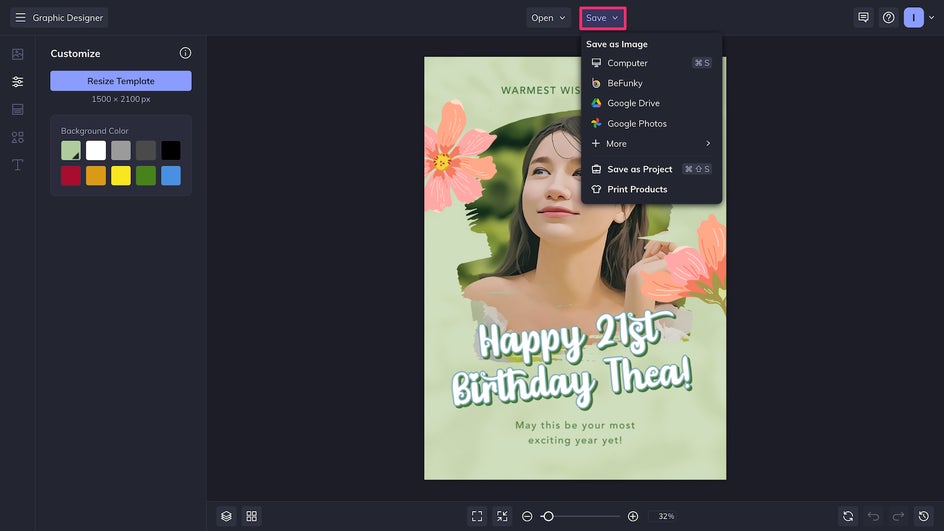Select the white background swatch
The height and width of the screenshot is (531, 944).
[x=96, y=151]
